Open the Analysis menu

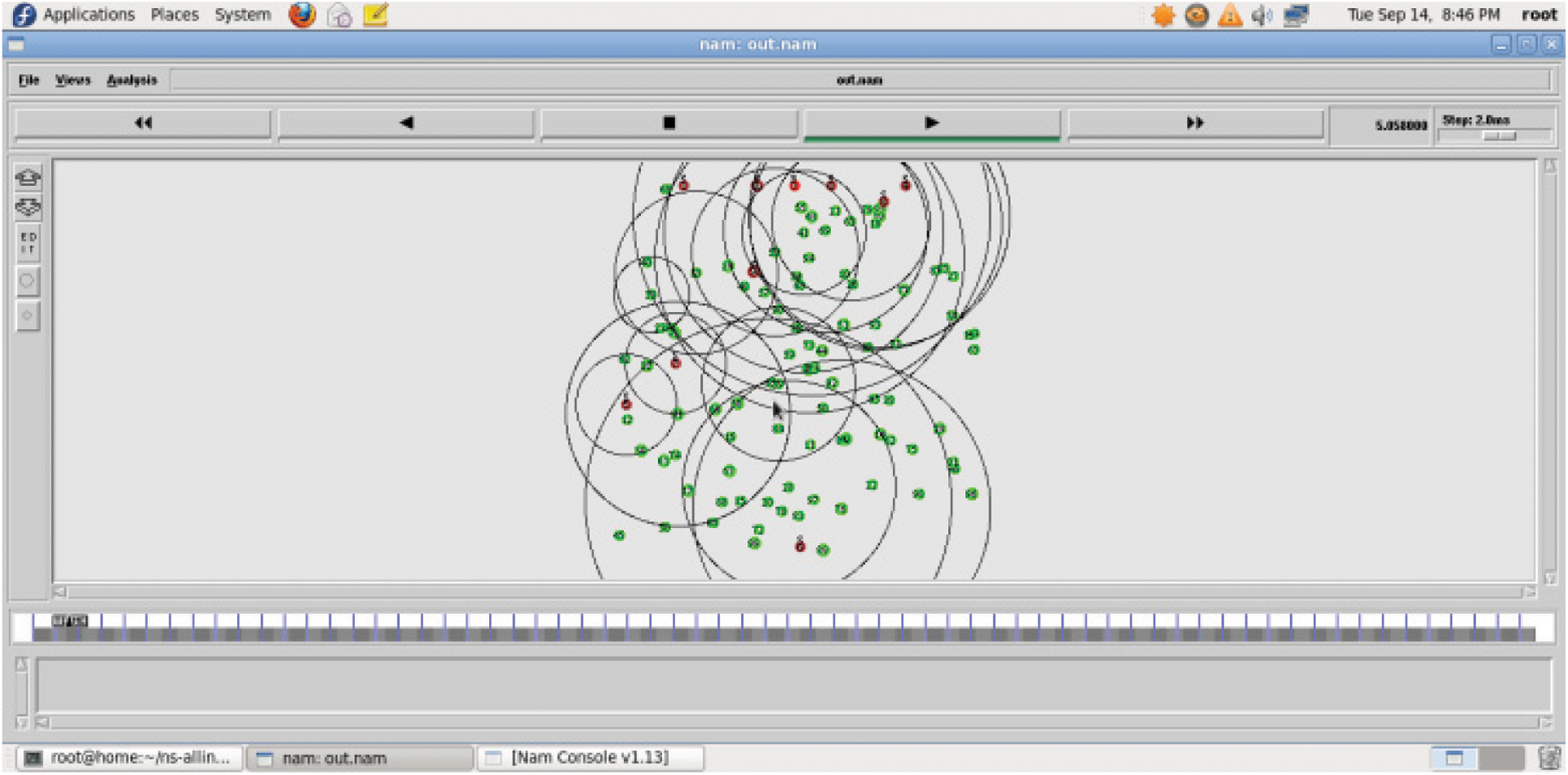coord(132,80)
